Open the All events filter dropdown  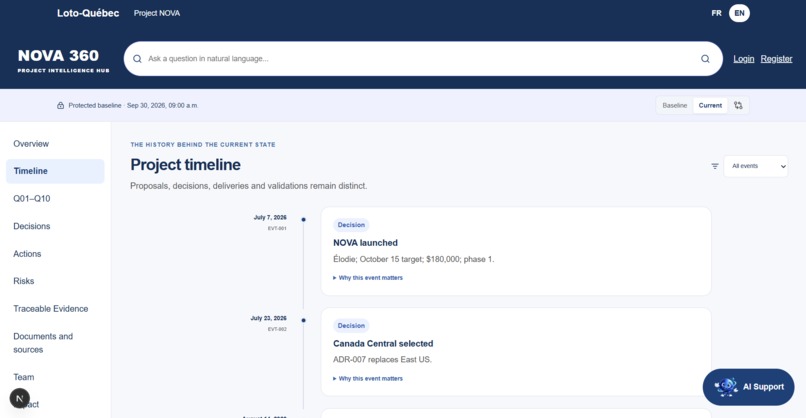(x=756, y=166)
